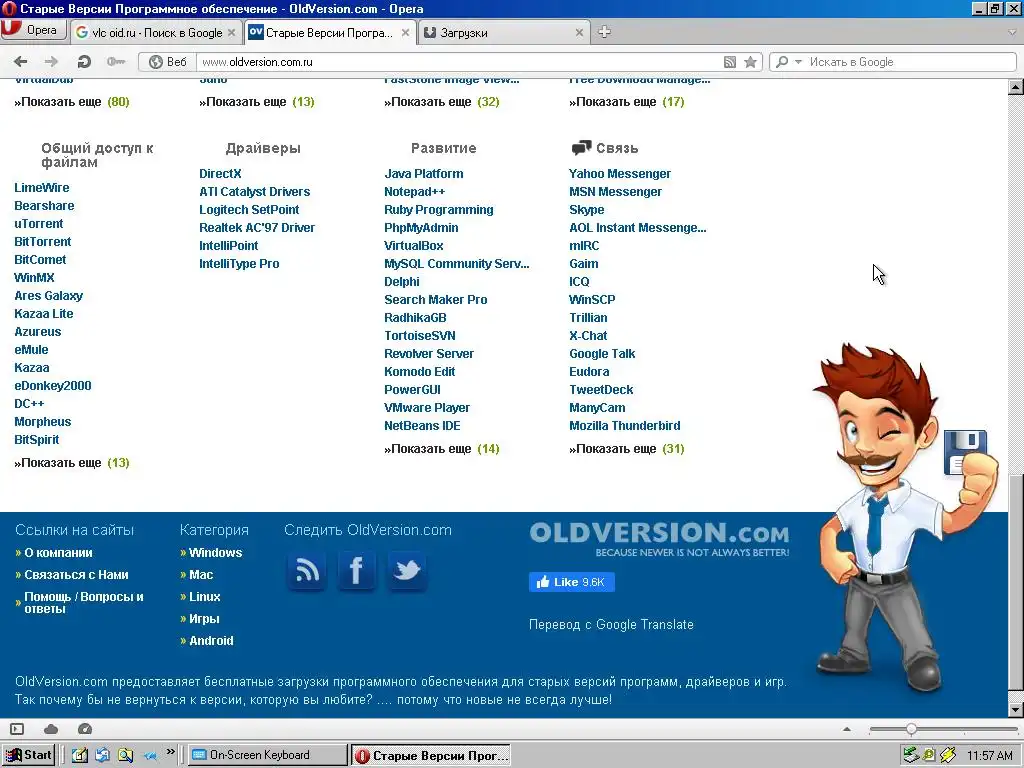Open the search engine dropdown magnifier
The image size is (1024, 768).
click(x=788, y=62)
